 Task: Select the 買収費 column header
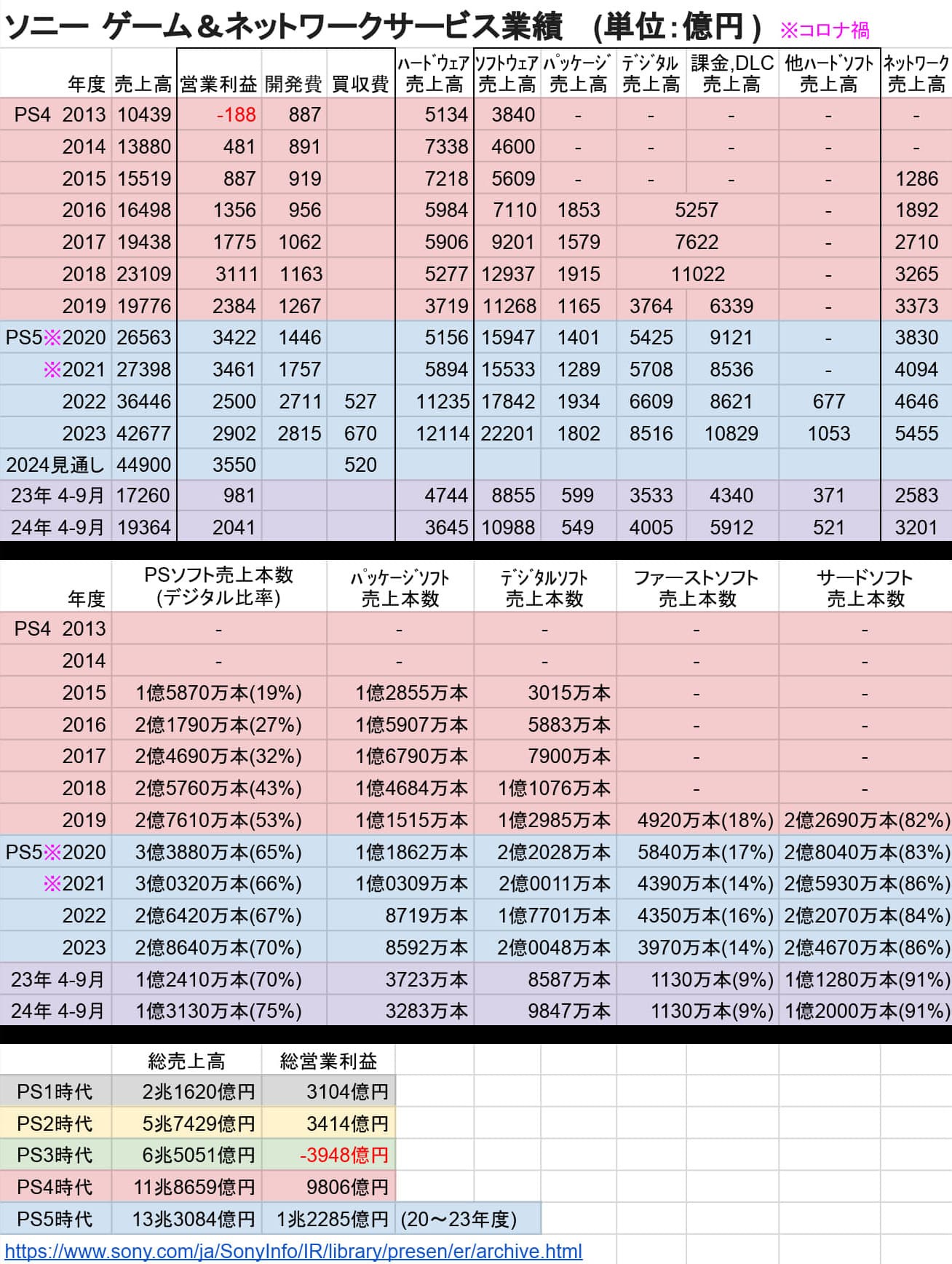tap(360, 84)
